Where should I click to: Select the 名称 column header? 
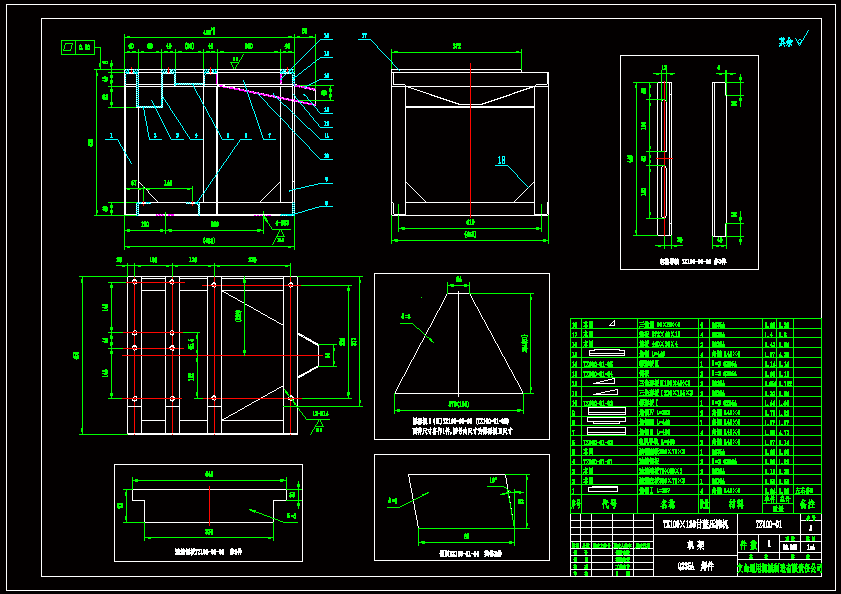click(x=668, y=504)
